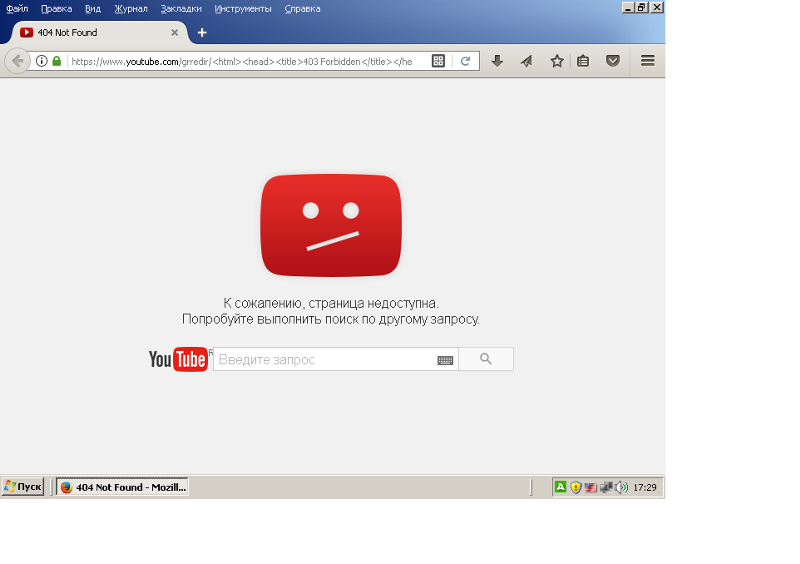The height and width of the screenshot is (564, 800).
Task: Click the green A tray icon
Action: pos(560,487)
